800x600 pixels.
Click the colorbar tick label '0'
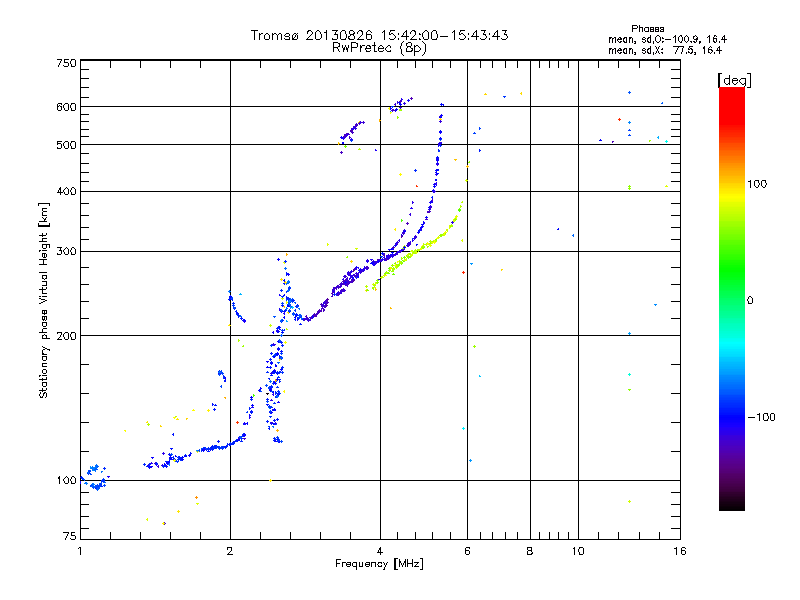coord(750,301)
